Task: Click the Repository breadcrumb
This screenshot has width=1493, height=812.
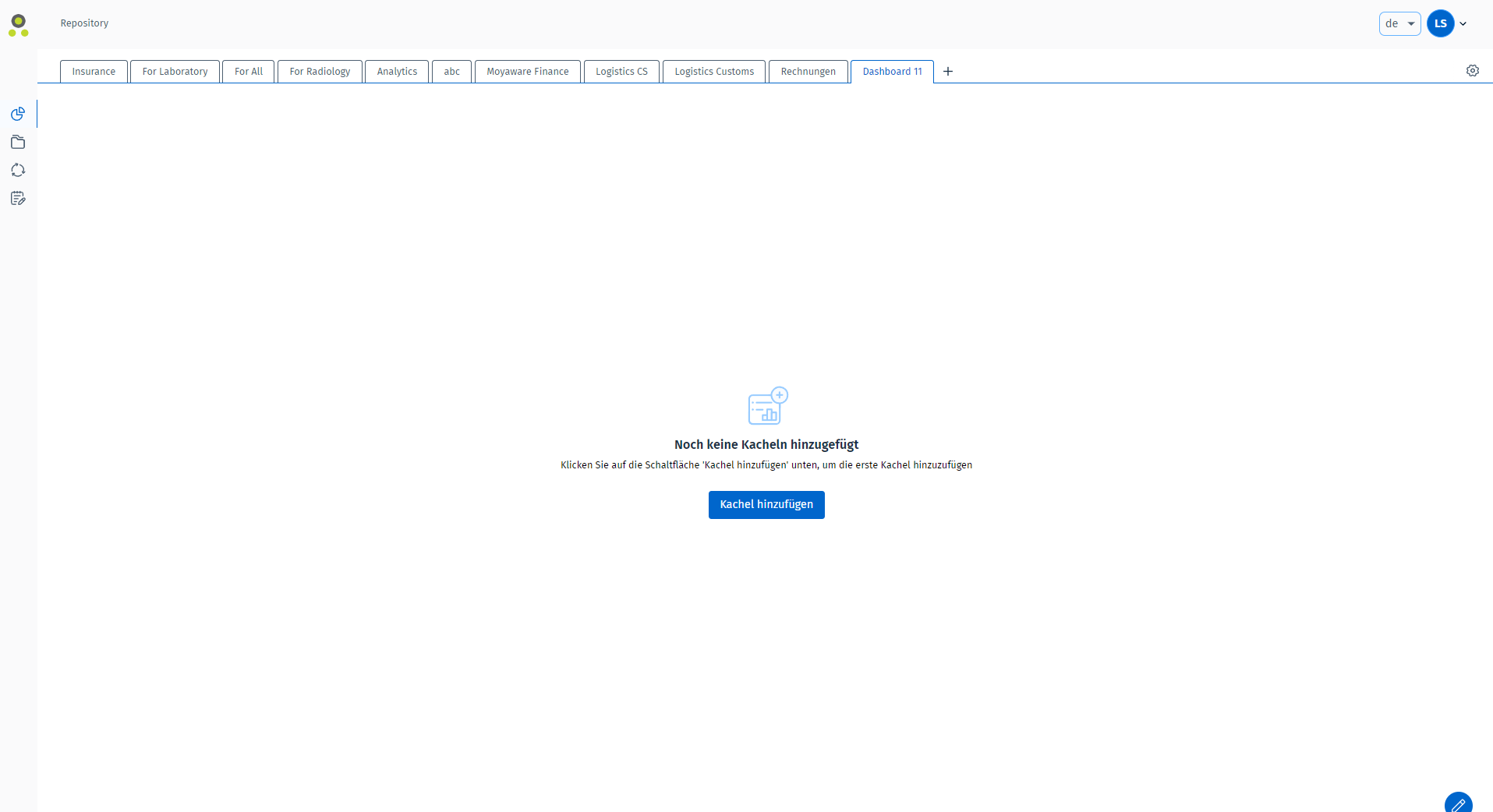Action: coord(84,23)
